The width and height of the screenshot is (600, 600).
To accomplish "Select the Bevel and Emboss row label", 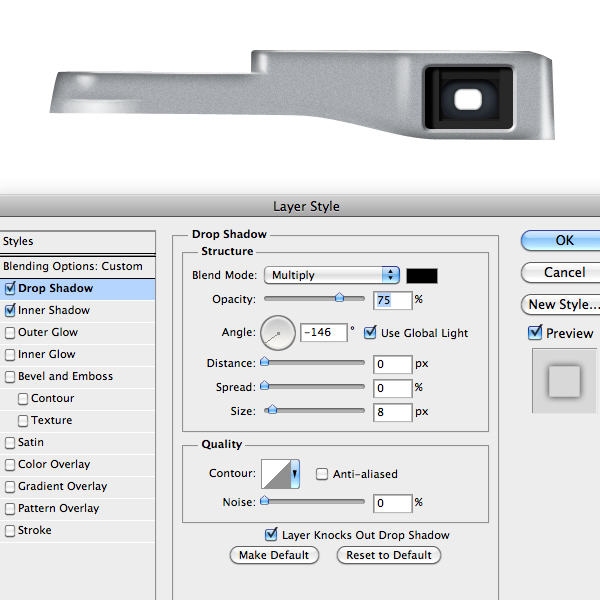I will coord(65,377).
